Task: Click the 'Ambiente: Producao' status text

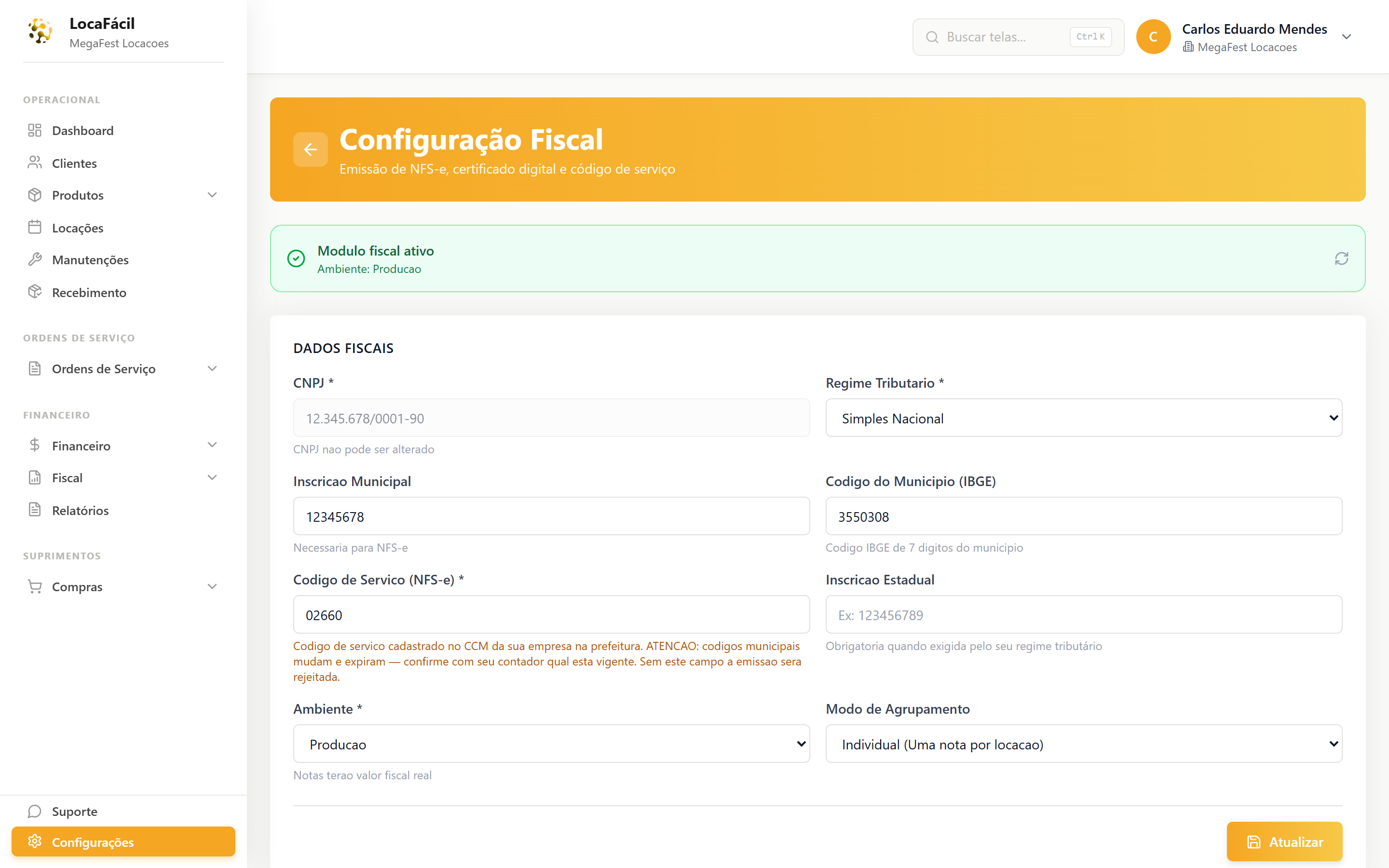Action: [369, 269]
